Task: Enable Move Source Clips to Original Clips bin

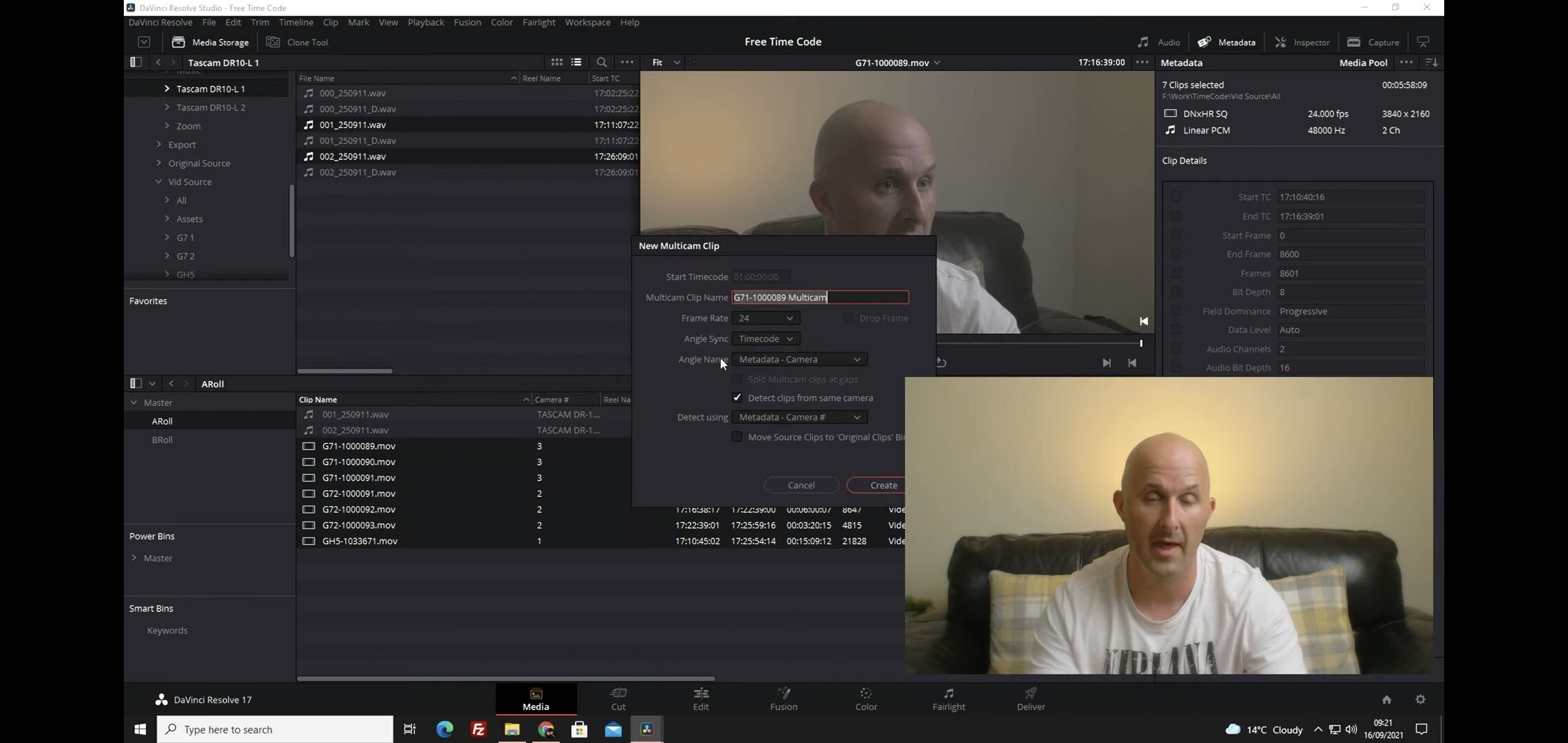Action: point(737,437)
